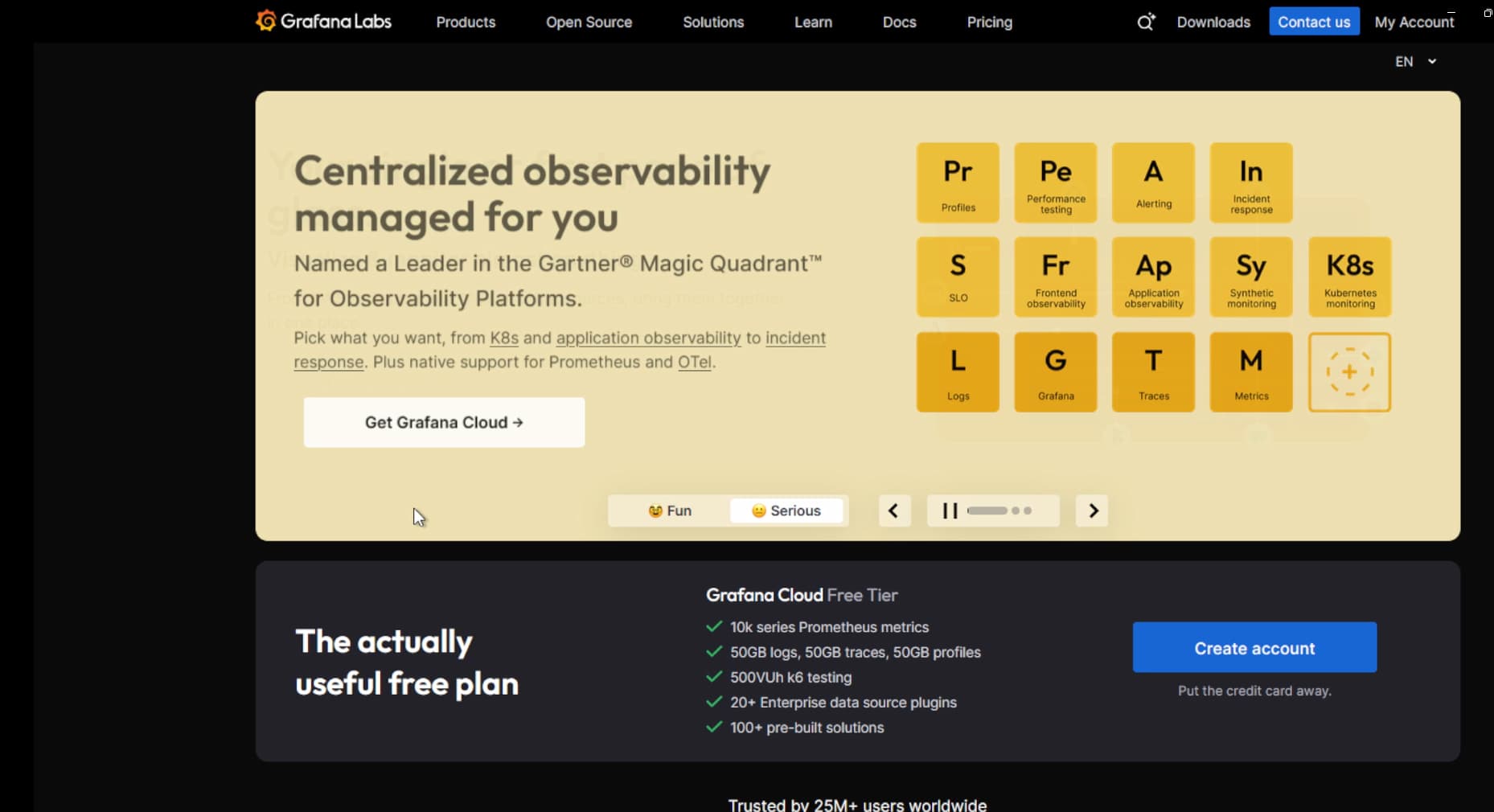Click the Create account button
1494x812 pixels.
(x=1254, y=647)
